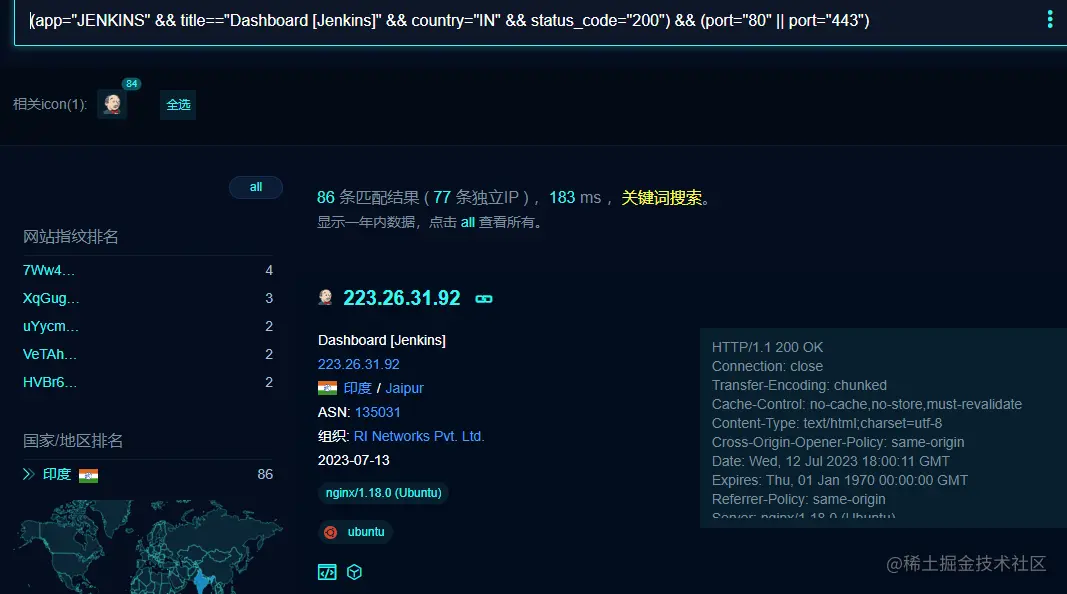The width and height of the screenshot is (1067, 594).
Task: Click the Jenkins favicon next to the IP
Action: click(325, 297)
